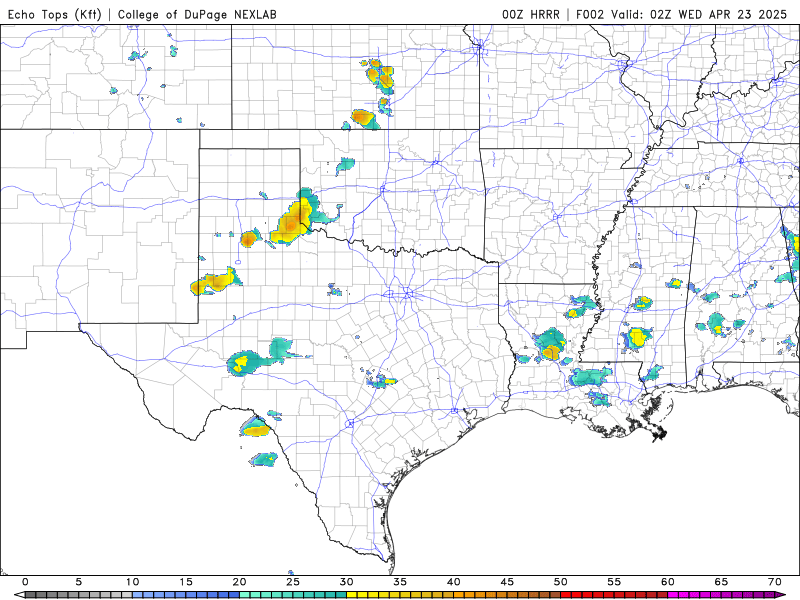The image size is (800, 600).
Task: Click the magenta section of the color bar
Action: click(721, 595)
